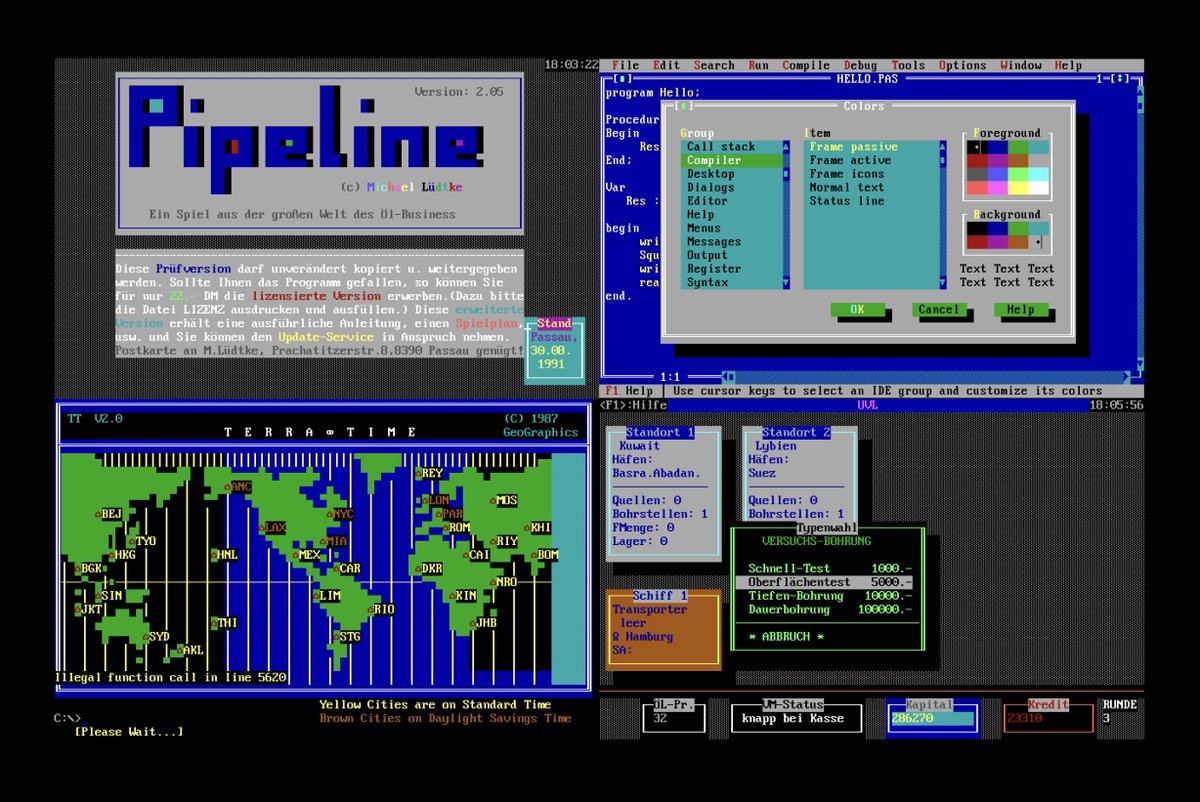The image size is (1200, 802).
Task: Select Frame active in the Item list
Action: [x=871, y=160]
